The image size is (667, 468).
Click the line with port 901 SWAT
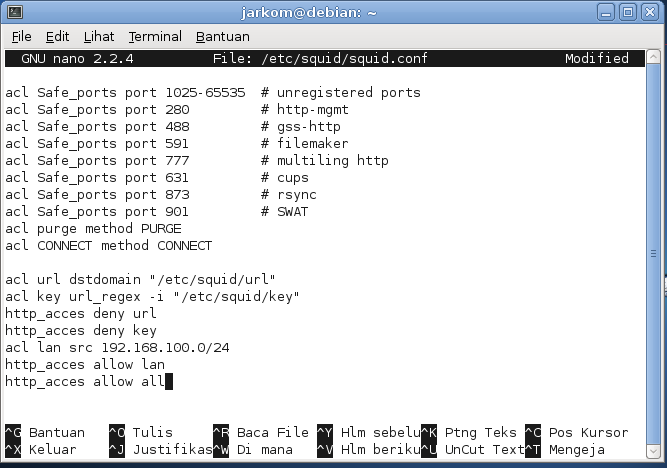point(157,212)
